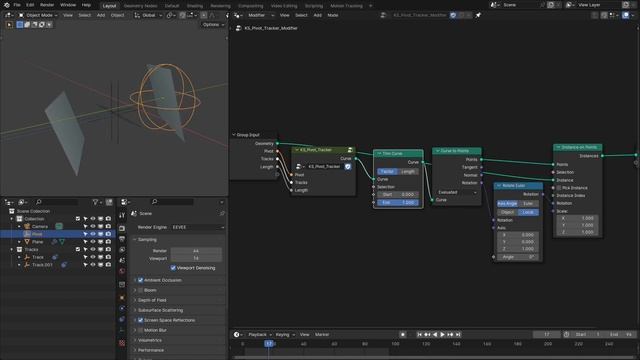Open the Modifier type dropdown in node editor
Screen dimensions: 640x360
pyautogui.click(x=260, y=15)
